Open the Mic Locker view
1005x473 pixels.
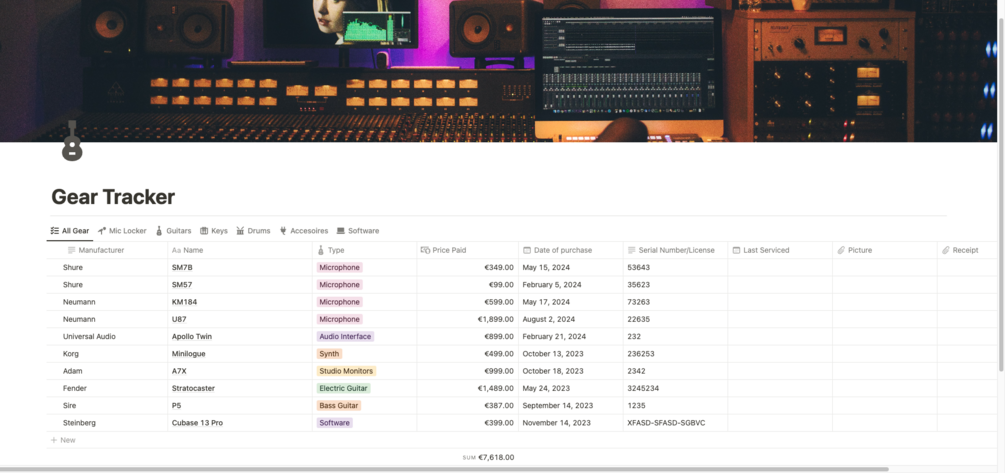(122, 231)
